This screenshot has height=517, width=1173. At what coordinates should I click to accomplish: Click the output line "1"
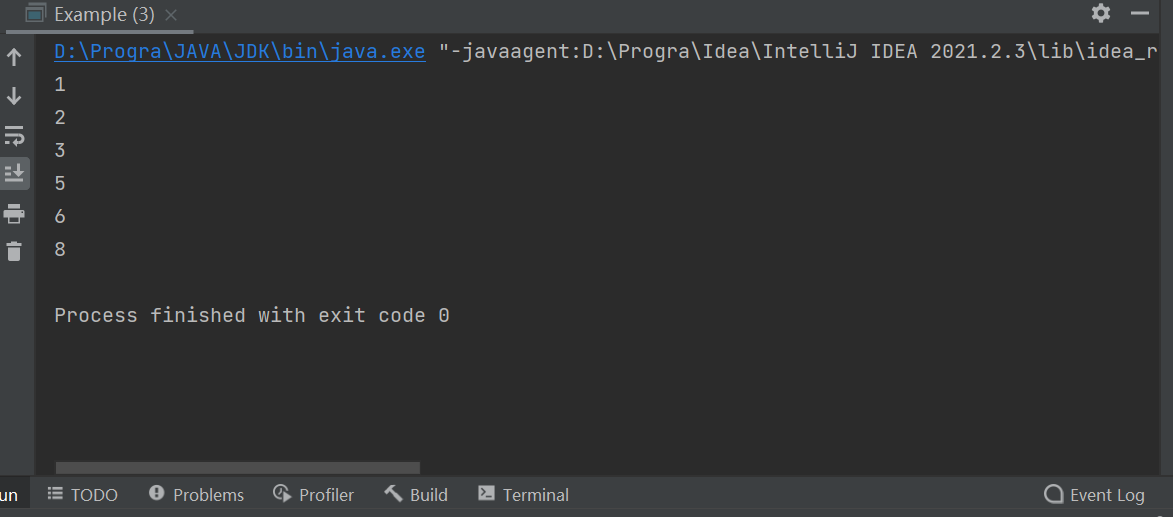pos(60,85)
